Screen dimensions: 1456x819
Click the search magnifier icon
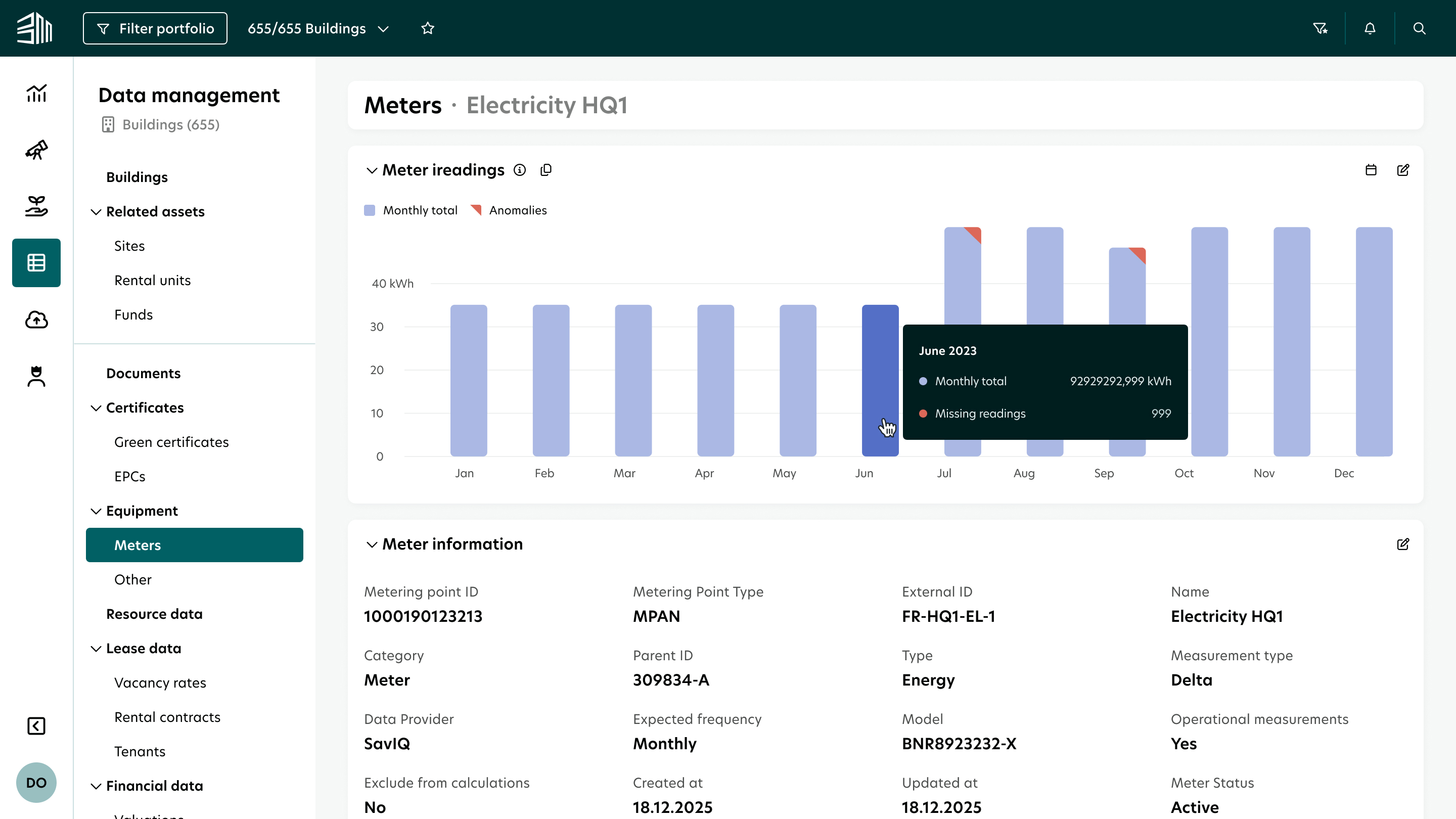coord(1419,28)
